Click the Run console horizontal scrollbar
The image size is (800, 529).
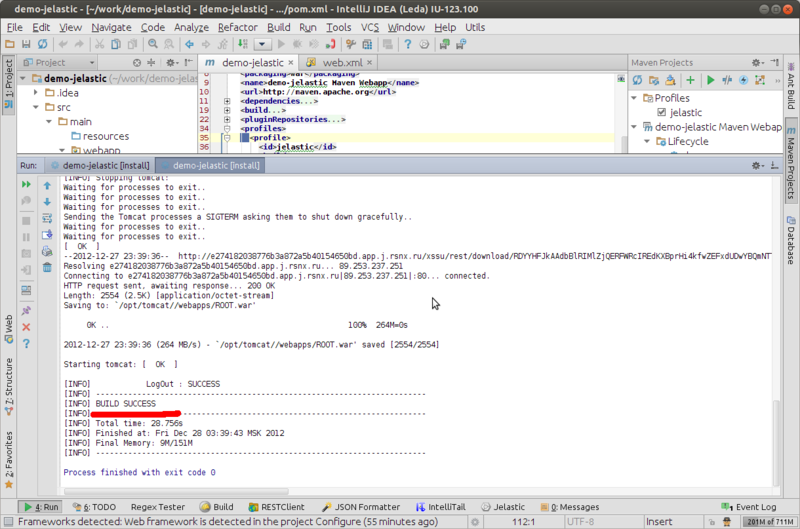tap(177, 492)
